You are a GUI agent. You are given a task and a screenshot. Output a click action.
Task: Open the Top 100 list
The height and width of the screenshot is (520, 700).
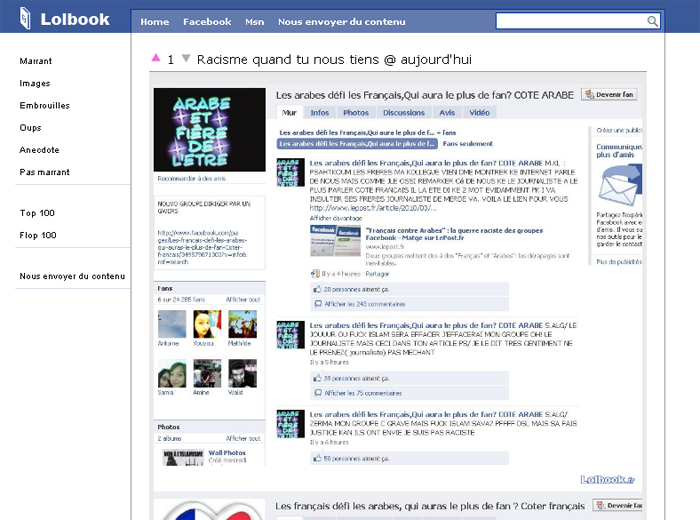click(38, 213)
